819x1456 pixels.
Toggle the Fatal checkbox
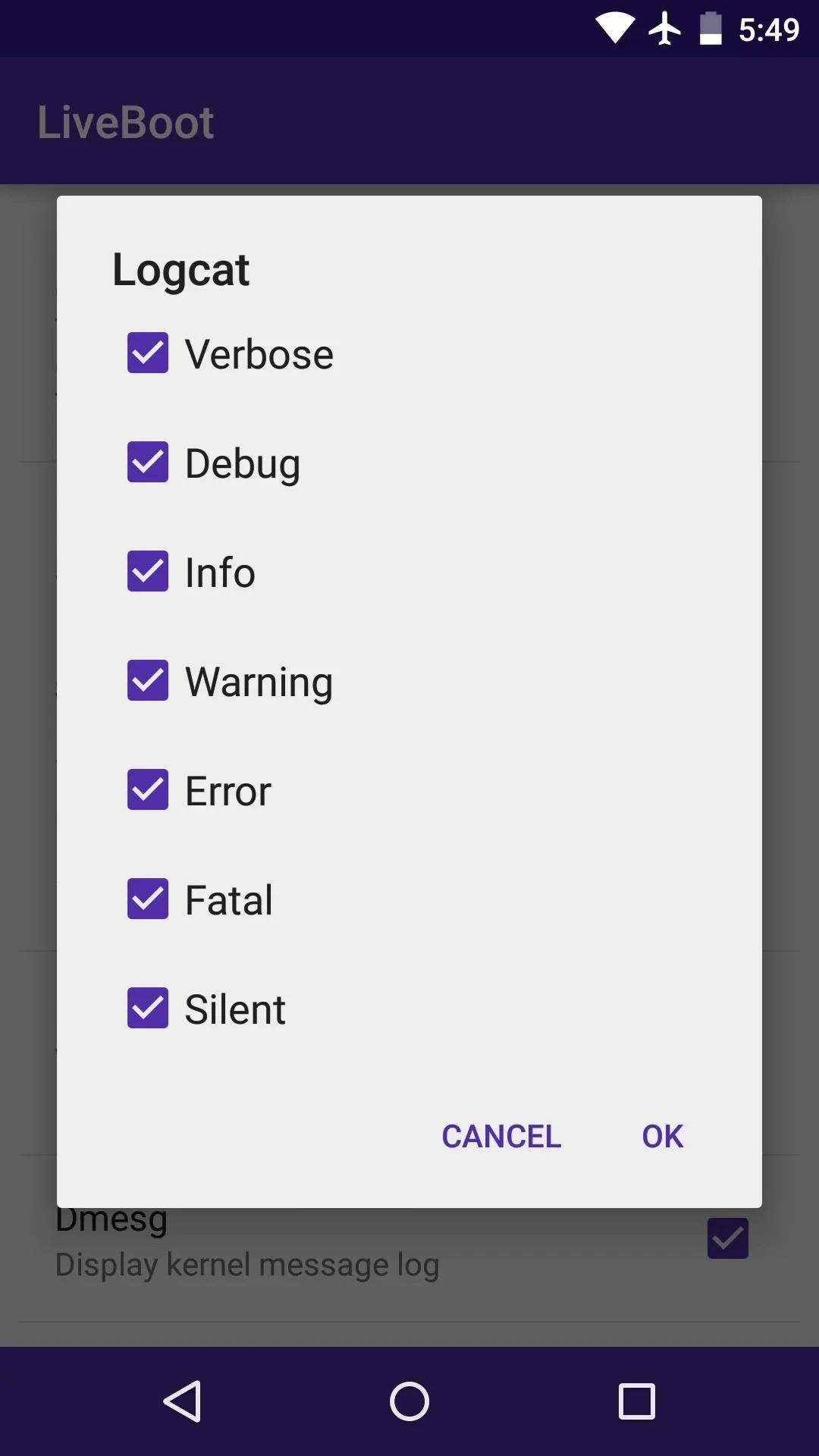coord(148,899)
